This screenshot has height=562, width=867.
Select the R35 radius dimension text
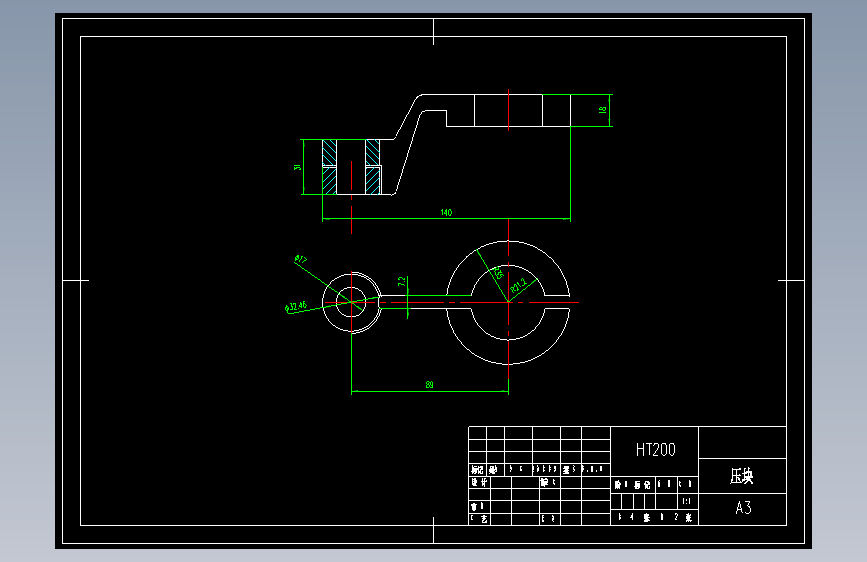pyautogui.click(x=498, y=273)
